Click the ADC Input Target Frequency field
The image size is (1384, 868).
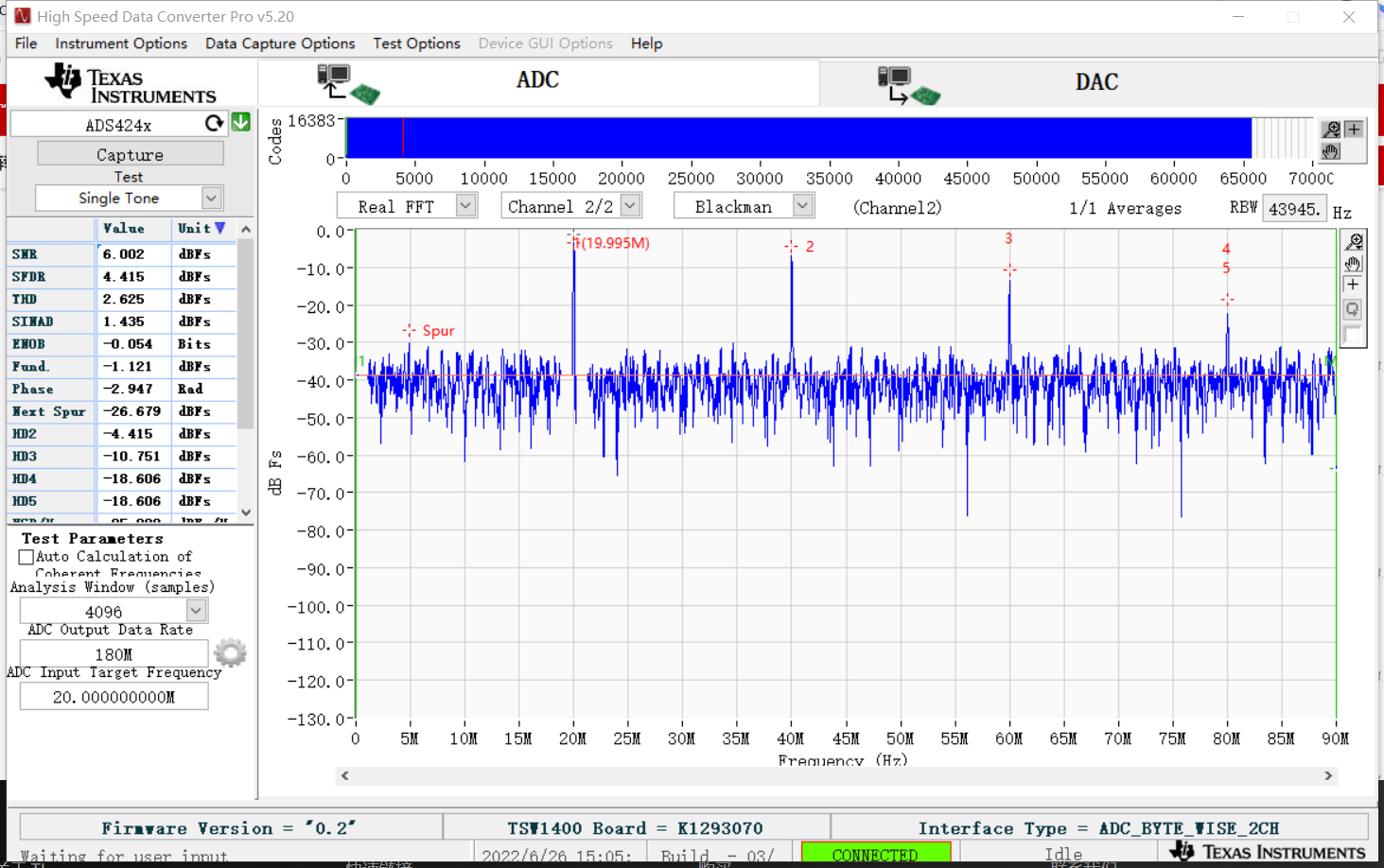pyautogui.click(x=114, y=697)
